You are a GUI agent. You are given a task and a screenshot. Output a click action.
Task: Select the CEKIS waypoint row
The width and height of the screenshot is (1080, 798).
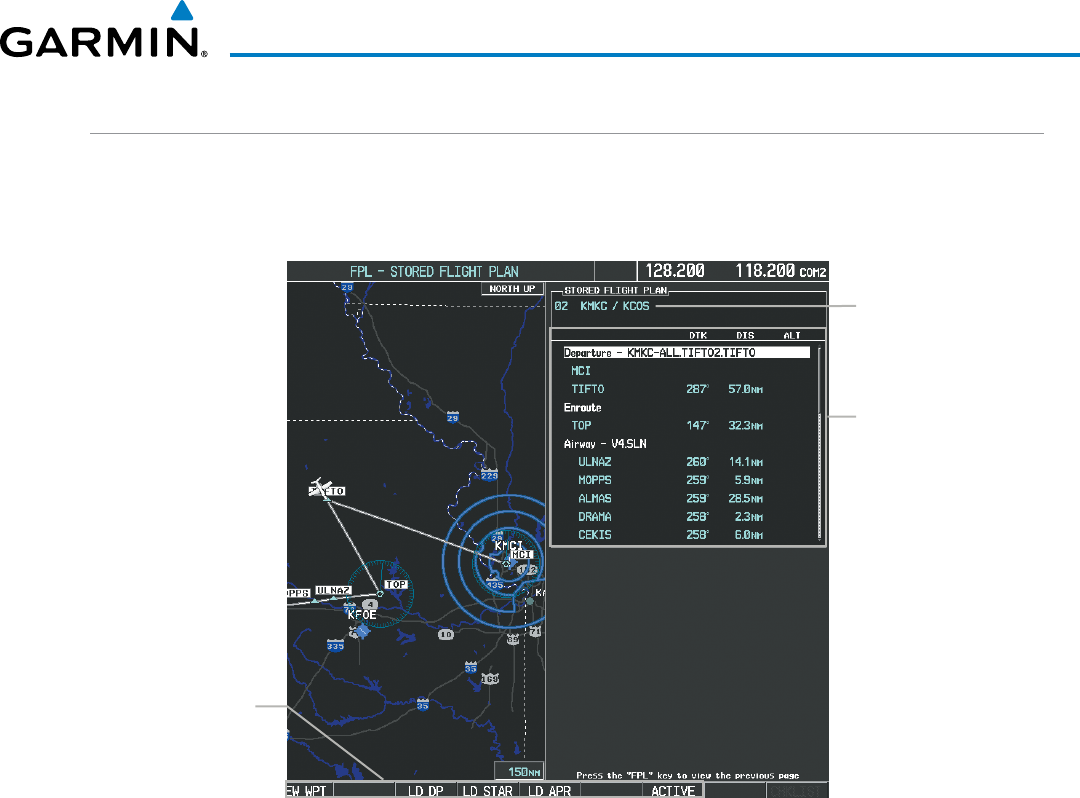(x=686, y=535)
